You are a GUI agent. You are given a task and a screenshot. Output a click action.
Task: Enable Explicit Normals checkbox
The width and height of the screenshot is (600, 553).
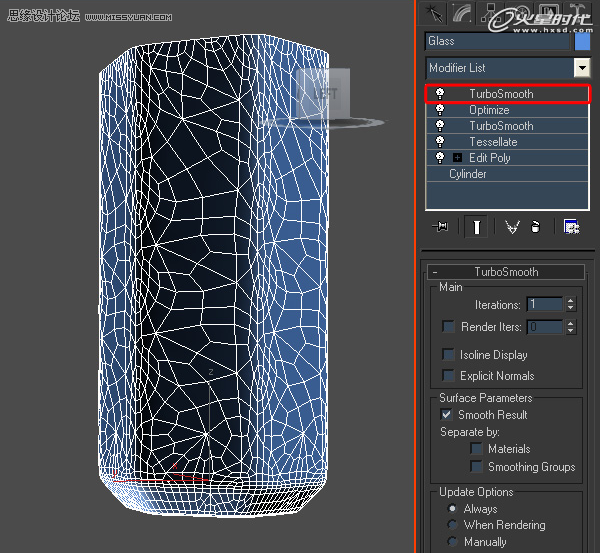point(448,375)
